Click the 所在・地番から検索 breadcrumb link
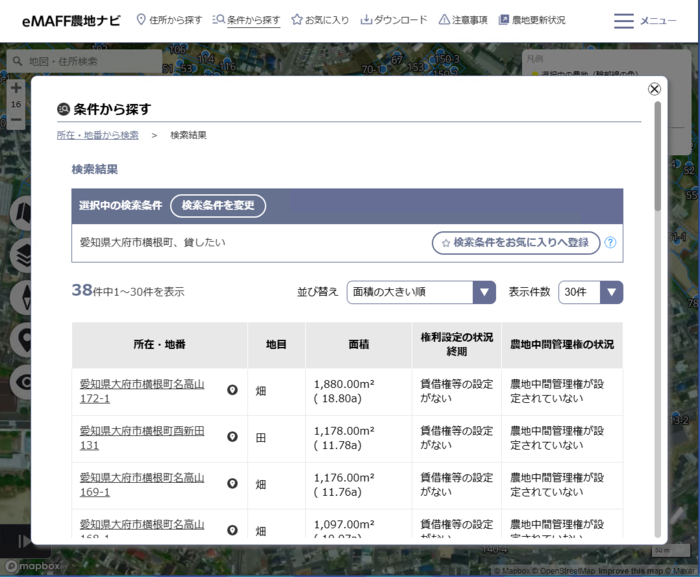700x577 pixels. 97,135
